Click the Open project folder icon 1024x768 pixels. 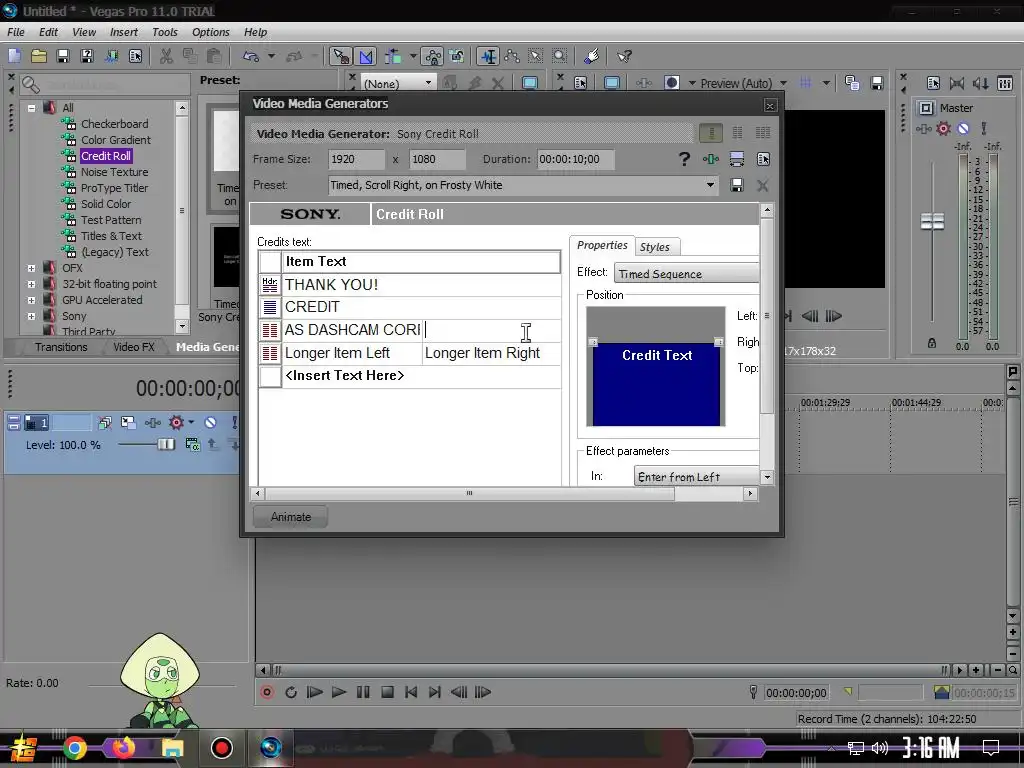[x=39, y=57]
